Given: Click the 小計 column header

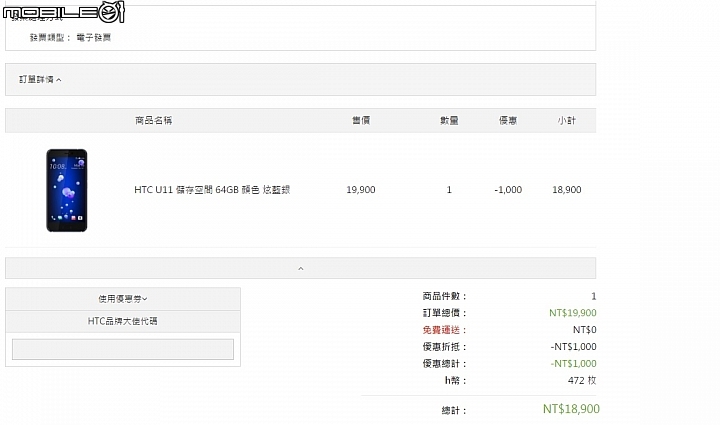Looking at the screenshot, I should tap(567, 120).
